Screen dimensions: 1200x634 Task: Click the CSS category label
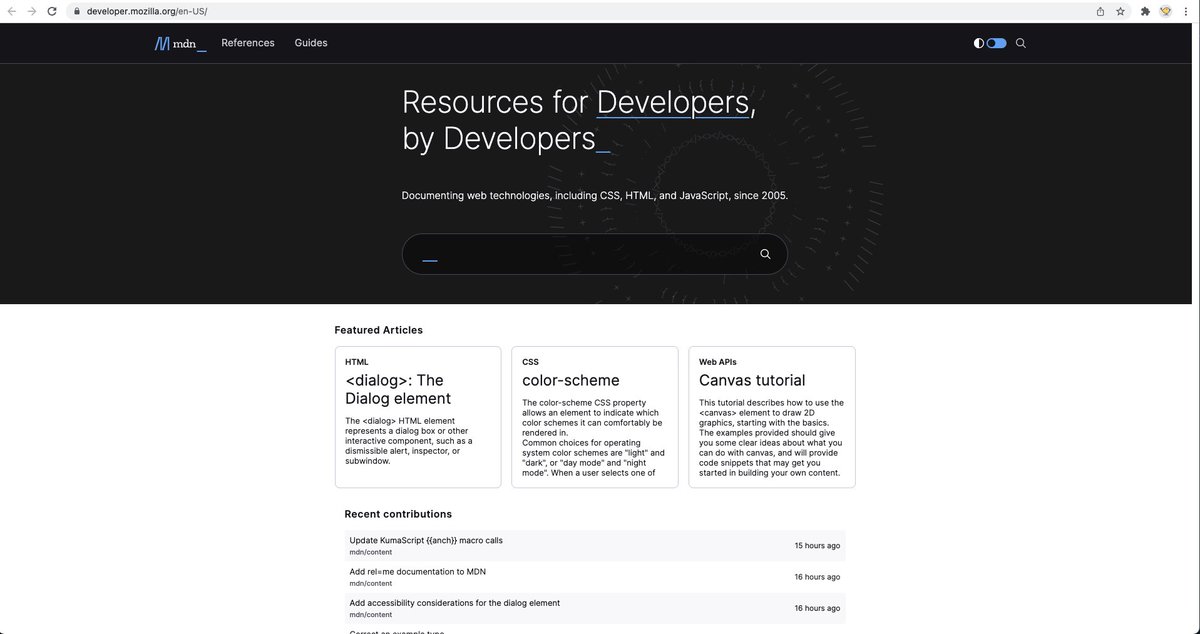tap(530, 362)
